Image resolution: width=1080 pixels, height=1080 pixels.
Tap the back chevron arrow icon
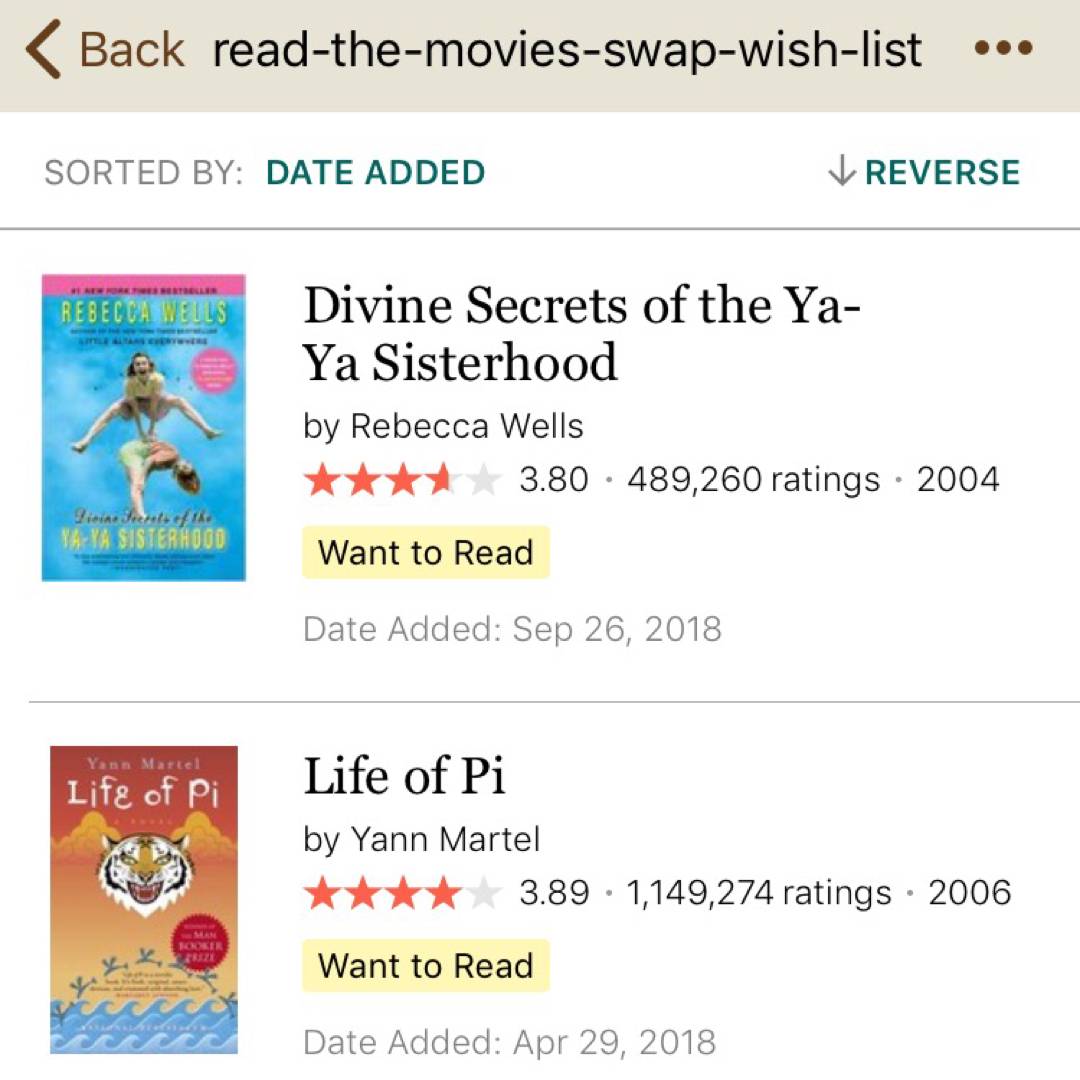[45, 50]
